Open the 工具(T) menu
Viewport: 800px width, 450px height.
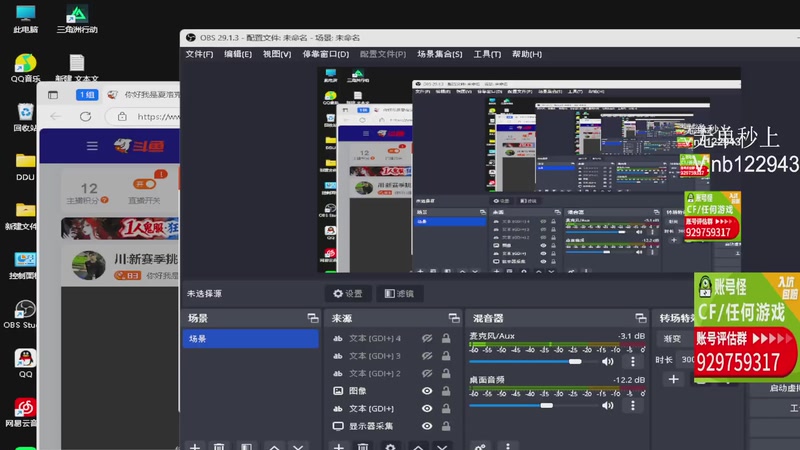(x=487, y=54)
